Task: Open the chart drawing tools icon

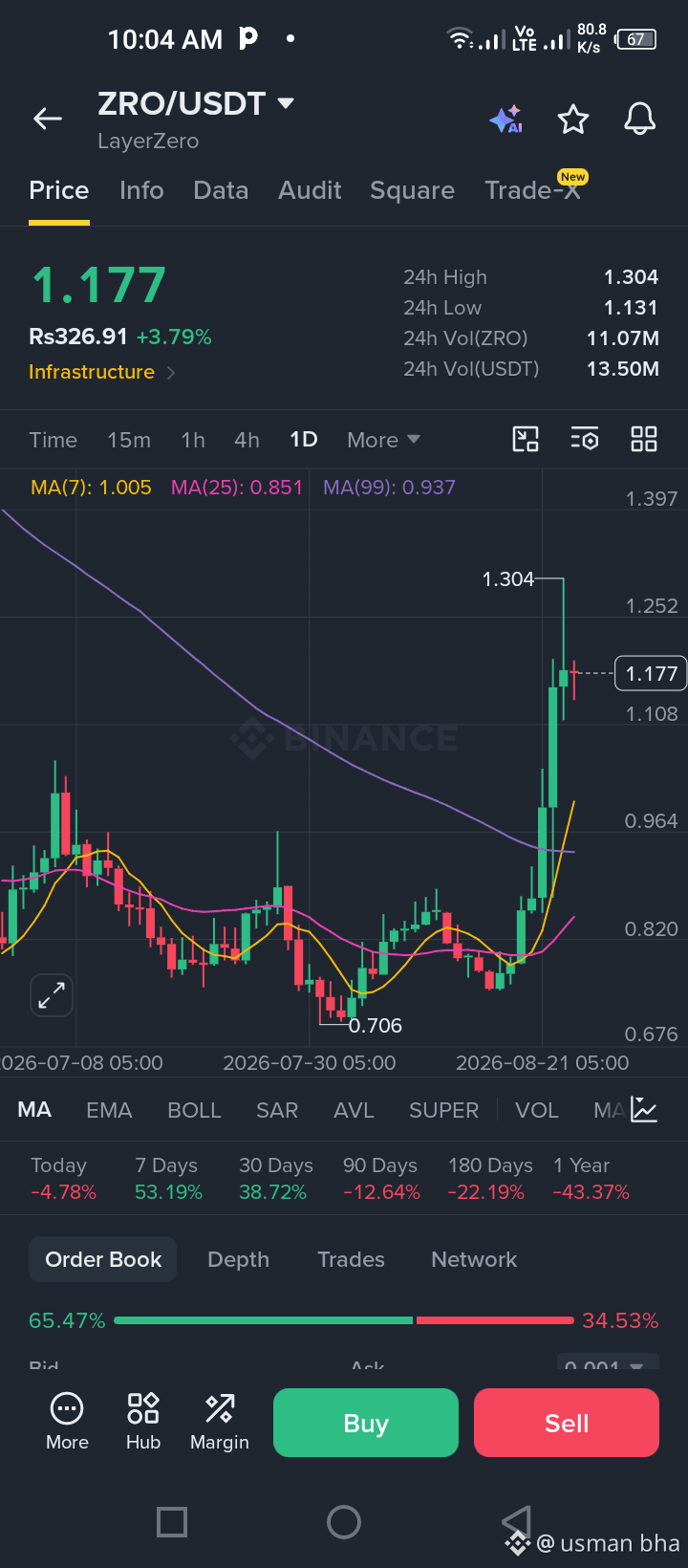Action: (526, 439)
